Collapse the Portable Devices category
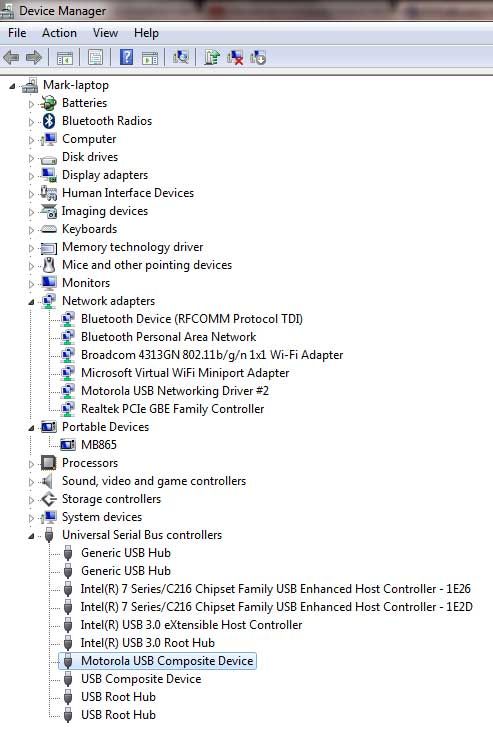The width and height of the screenshot is (493, 741). (x=31, y=428)
